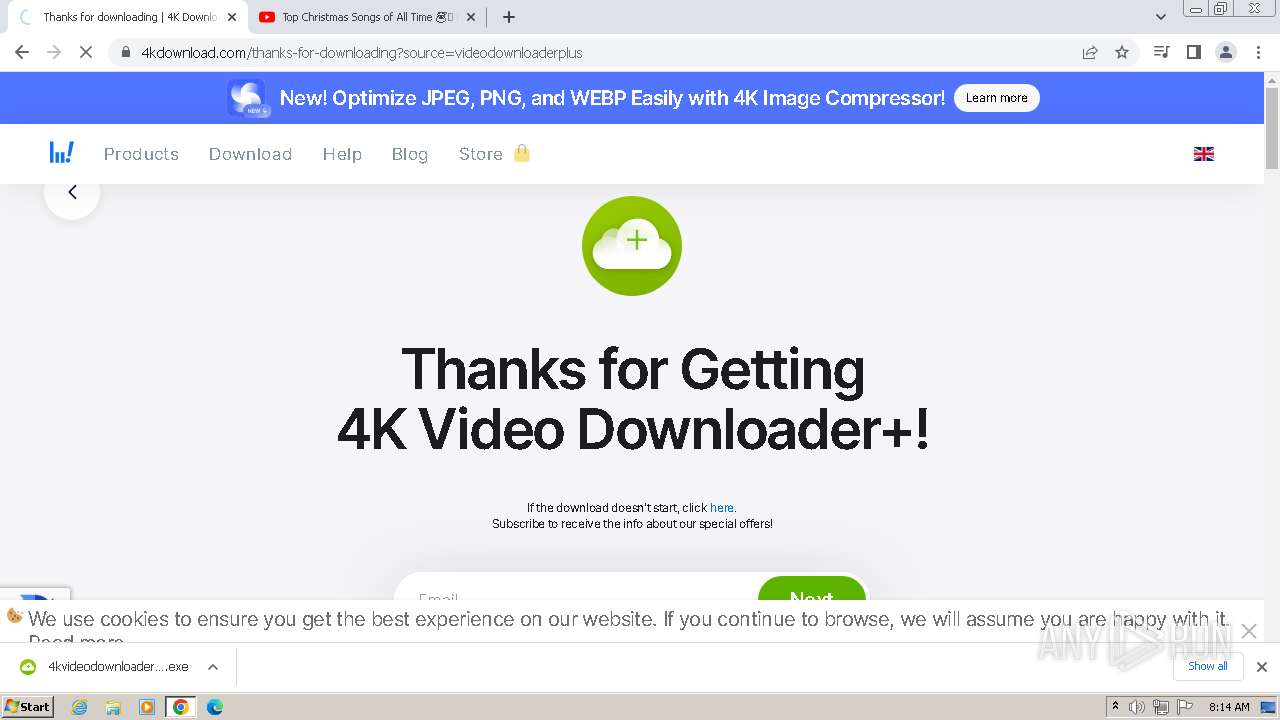Dismiss the cookie notice with X

point(1249,631)
